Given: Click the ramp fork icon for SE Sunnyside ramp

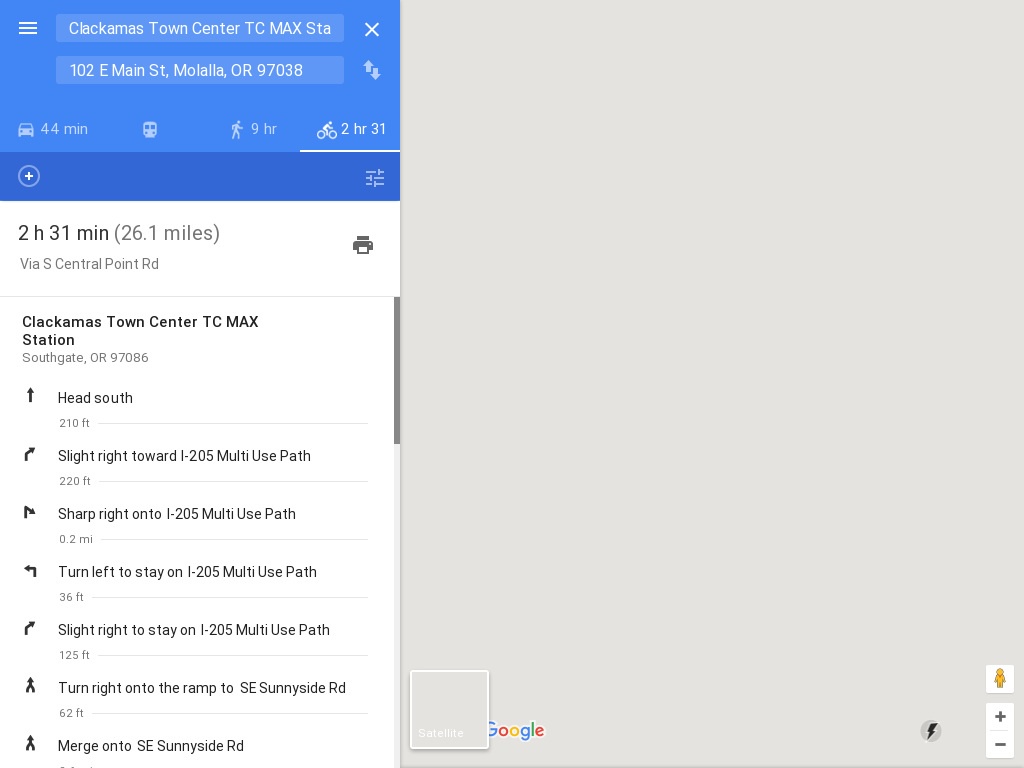Looking at the screenshot, I should 30,685.
